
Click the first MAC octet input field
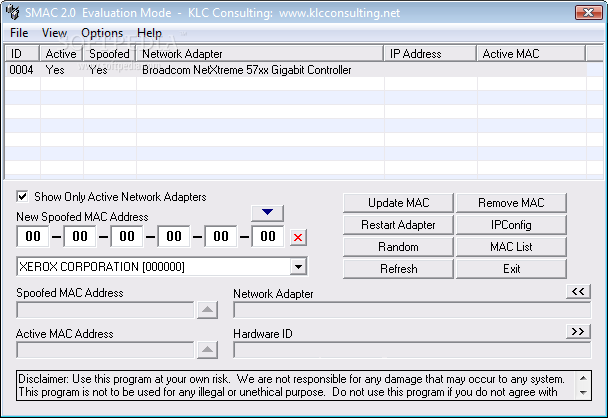coord(33,237)
